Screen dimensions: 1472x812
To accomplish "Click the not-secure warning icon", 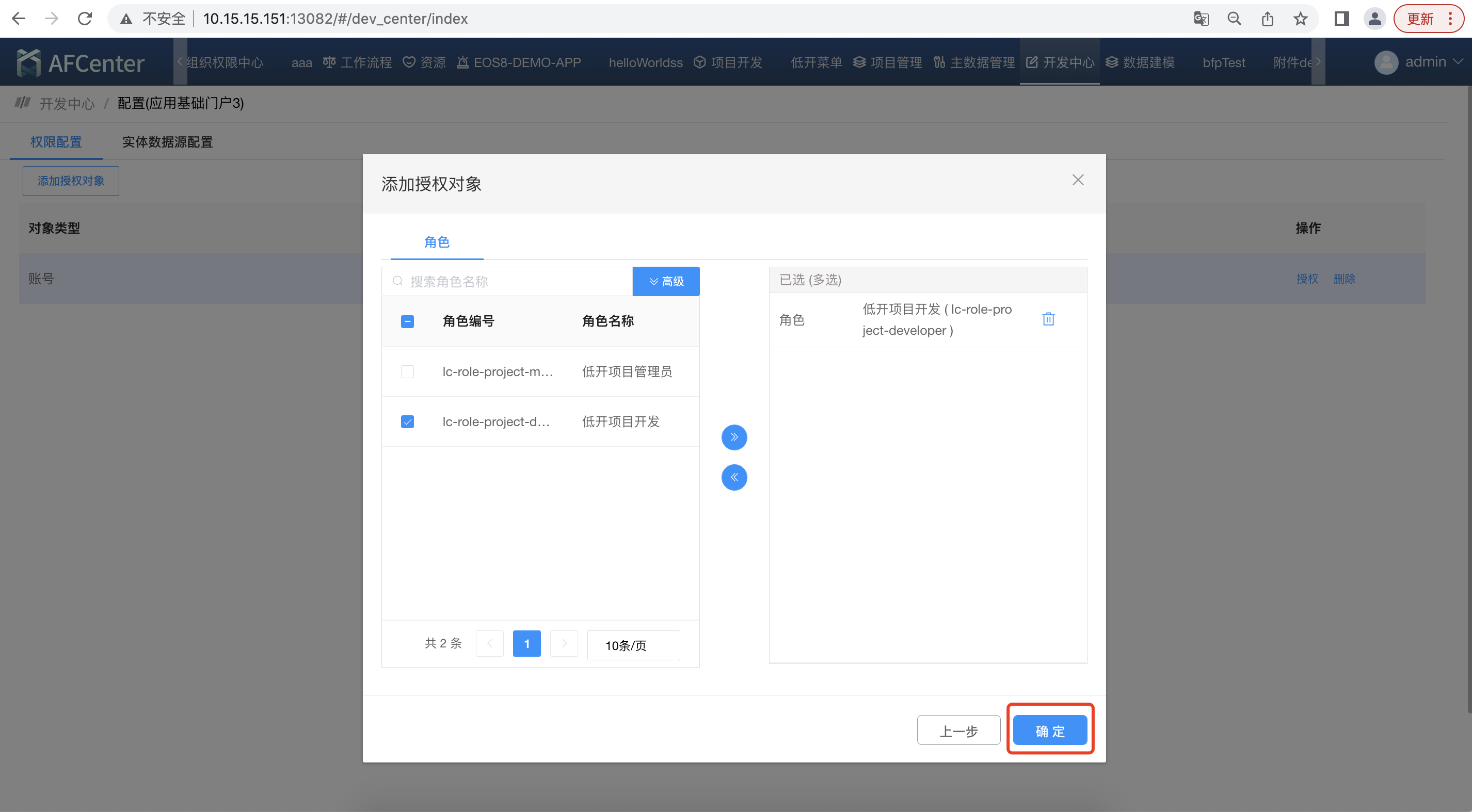I will pos(126,20).
